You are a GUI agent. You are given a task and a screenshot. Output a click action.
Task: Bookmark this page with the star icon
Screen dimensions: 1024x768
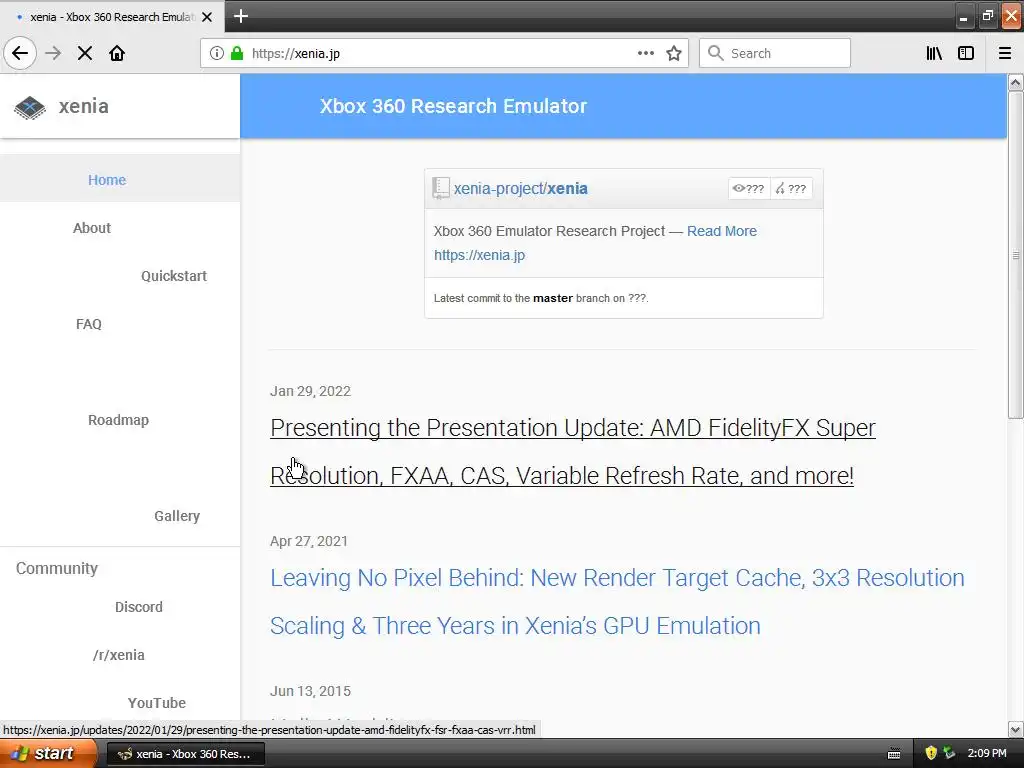[674, 53]
